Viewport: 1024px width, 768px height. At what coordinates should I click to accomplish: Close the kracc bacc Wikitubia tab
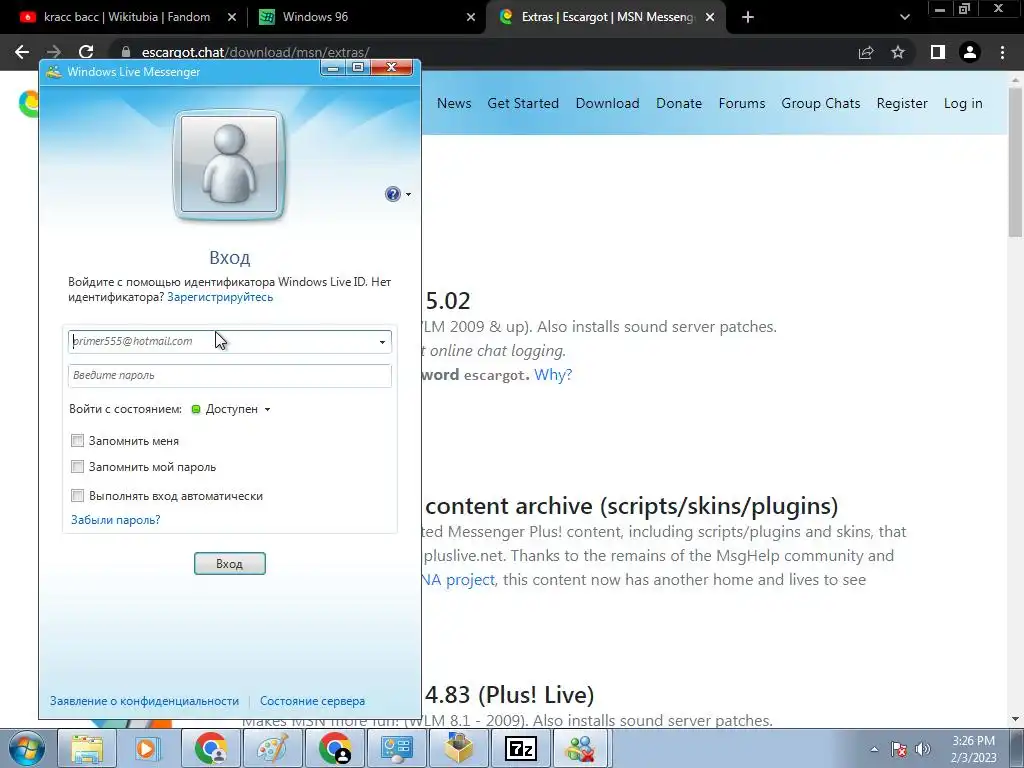232,17
